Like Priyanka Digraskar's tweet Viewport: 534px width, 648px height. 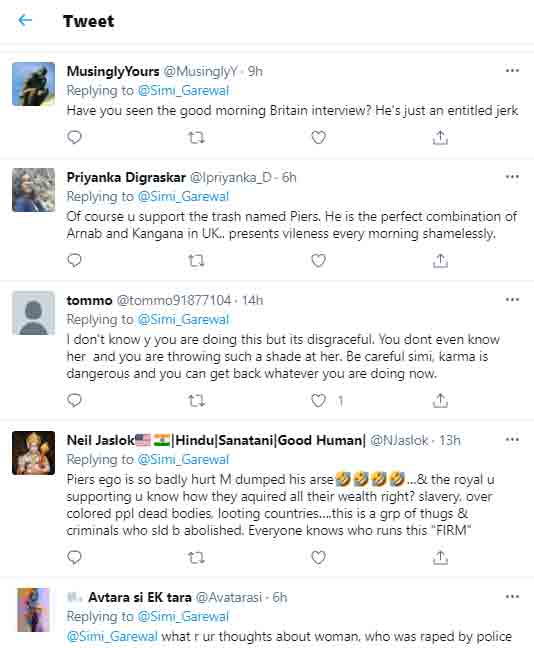pyautogui.click(x=318, y=260)
